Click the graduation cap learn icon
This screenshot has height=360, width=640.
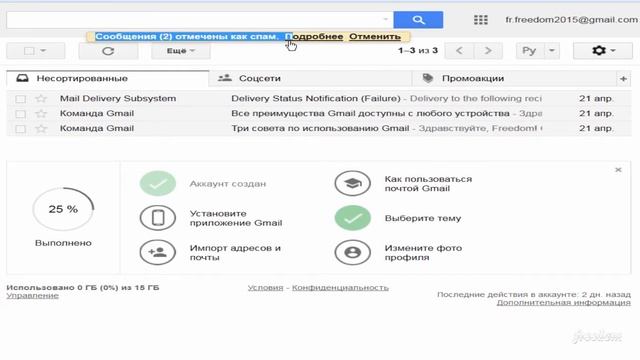coord(353,183)
